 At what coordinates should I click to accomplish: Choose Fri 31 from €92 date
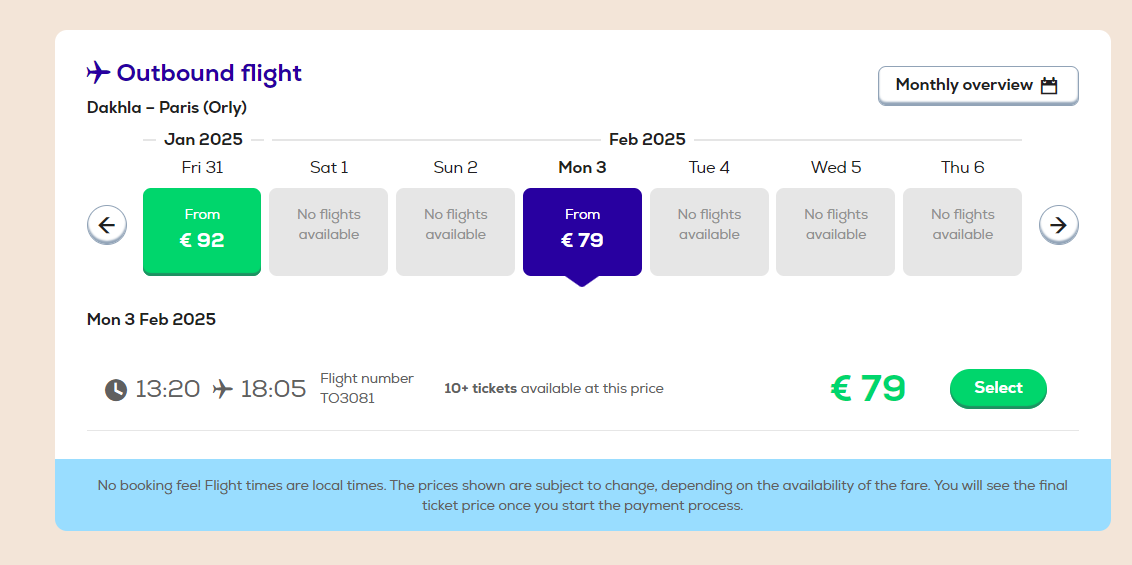click(x=202, y=232)
